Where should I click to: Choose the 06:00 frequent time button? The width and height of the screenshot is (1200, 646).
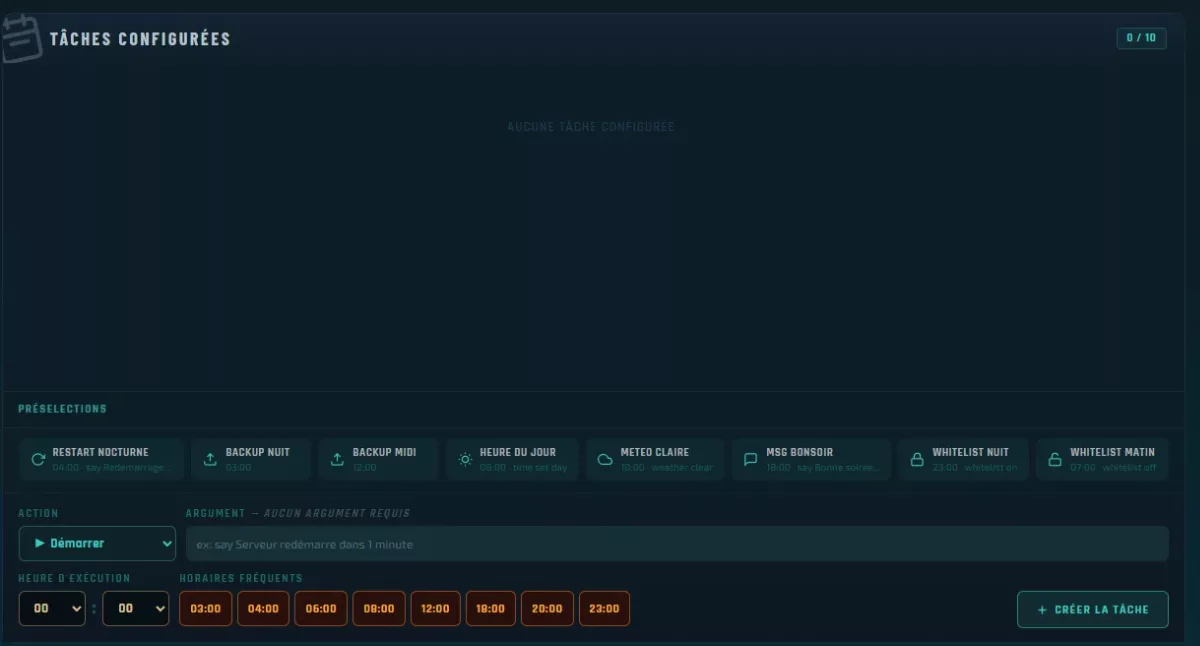coord(321,608)
